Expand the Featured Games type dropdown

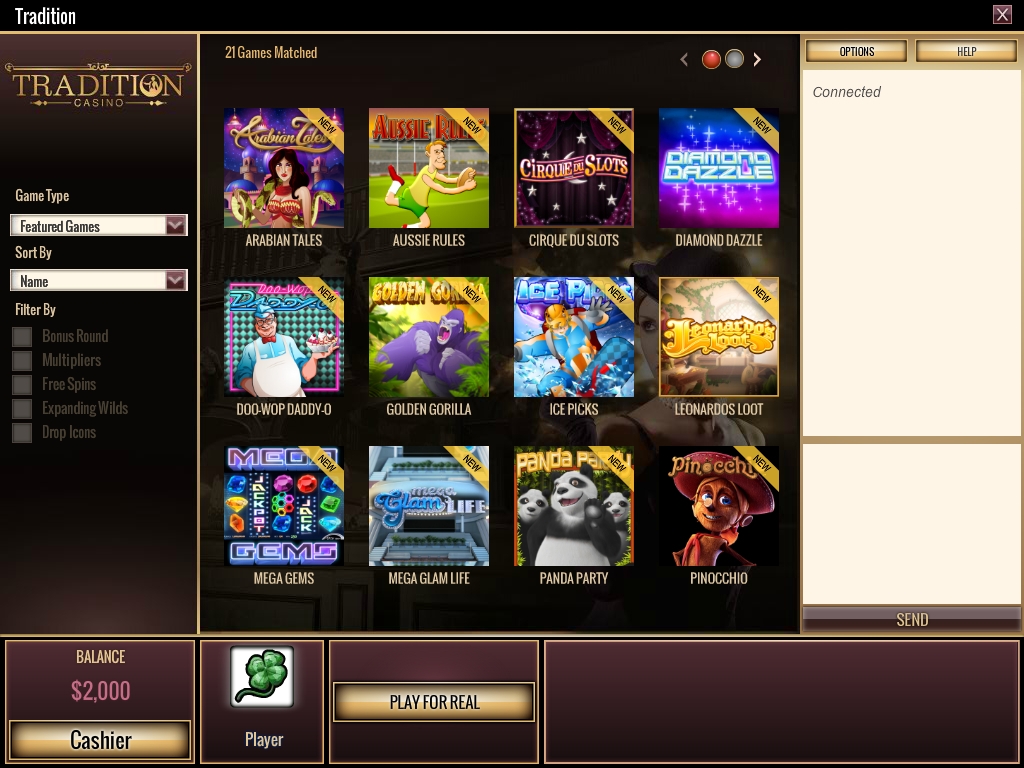99,225
